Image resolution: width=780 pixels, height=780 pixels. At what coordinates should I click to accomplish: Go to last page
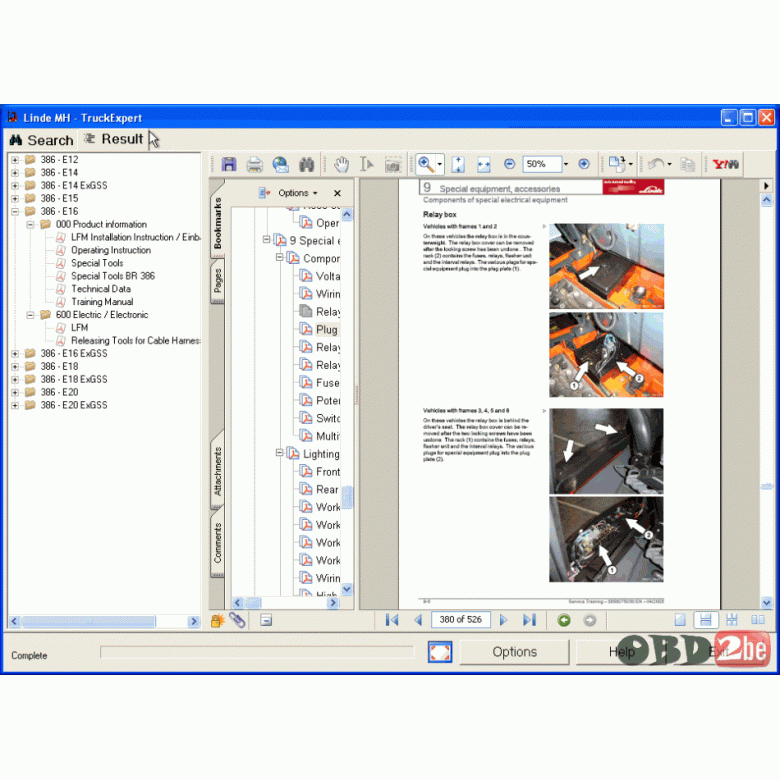[529, 620]
